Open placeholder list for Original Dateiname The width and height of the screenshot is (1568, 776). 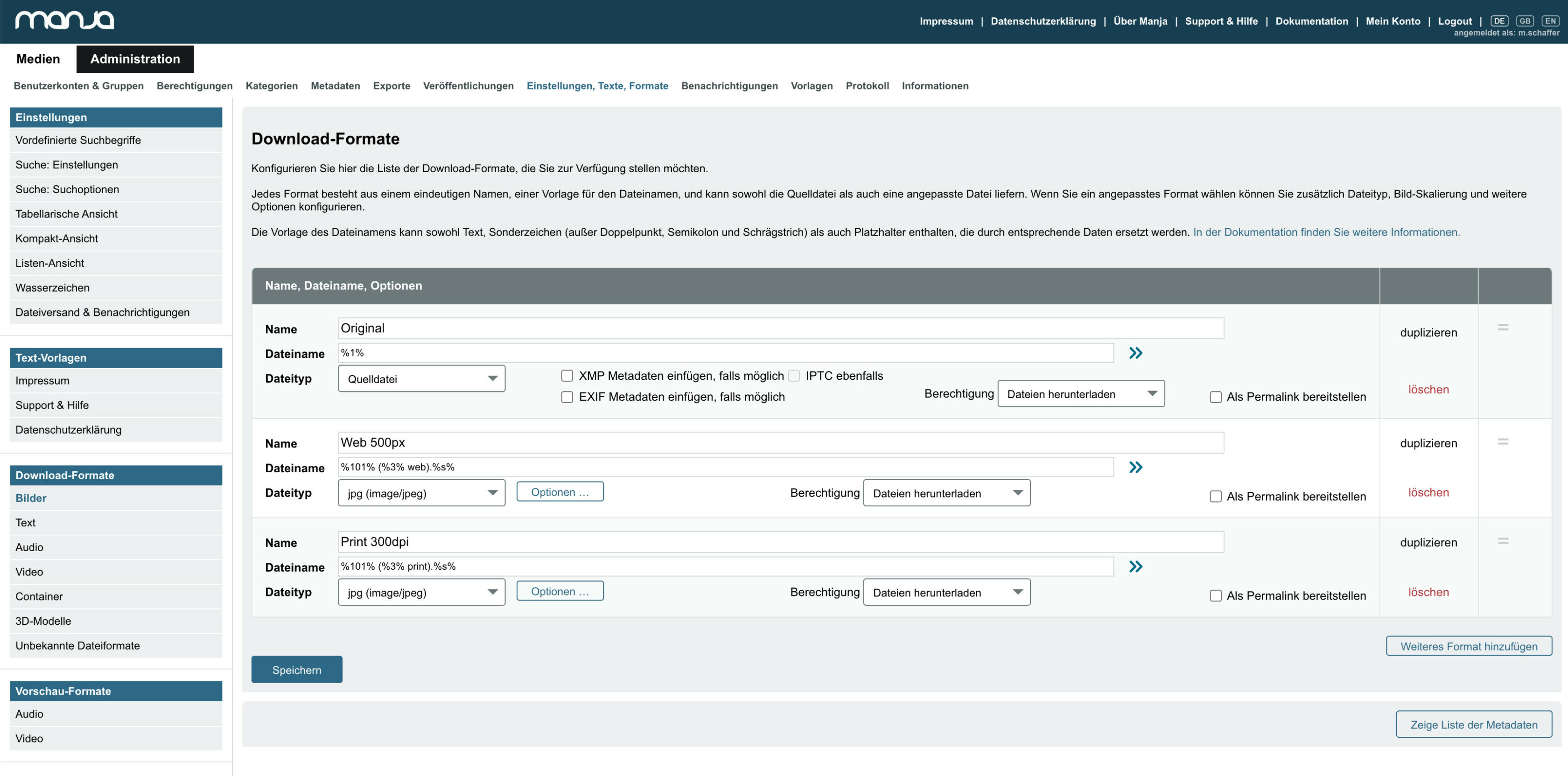click(x=1135, y=353)
